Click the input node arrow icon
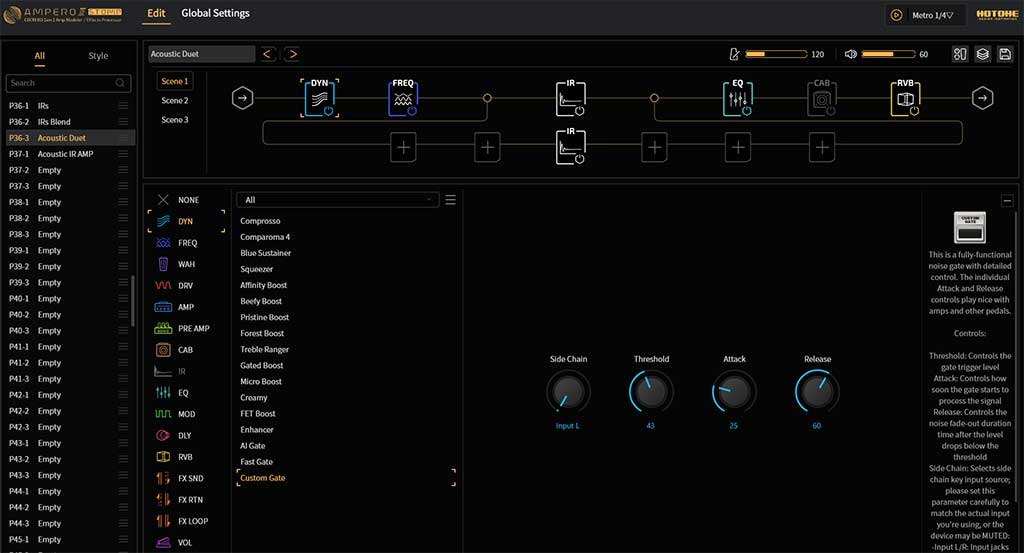Image resolution: width=1024 pixels, height=553 pixels. click(x=242, y=98)
